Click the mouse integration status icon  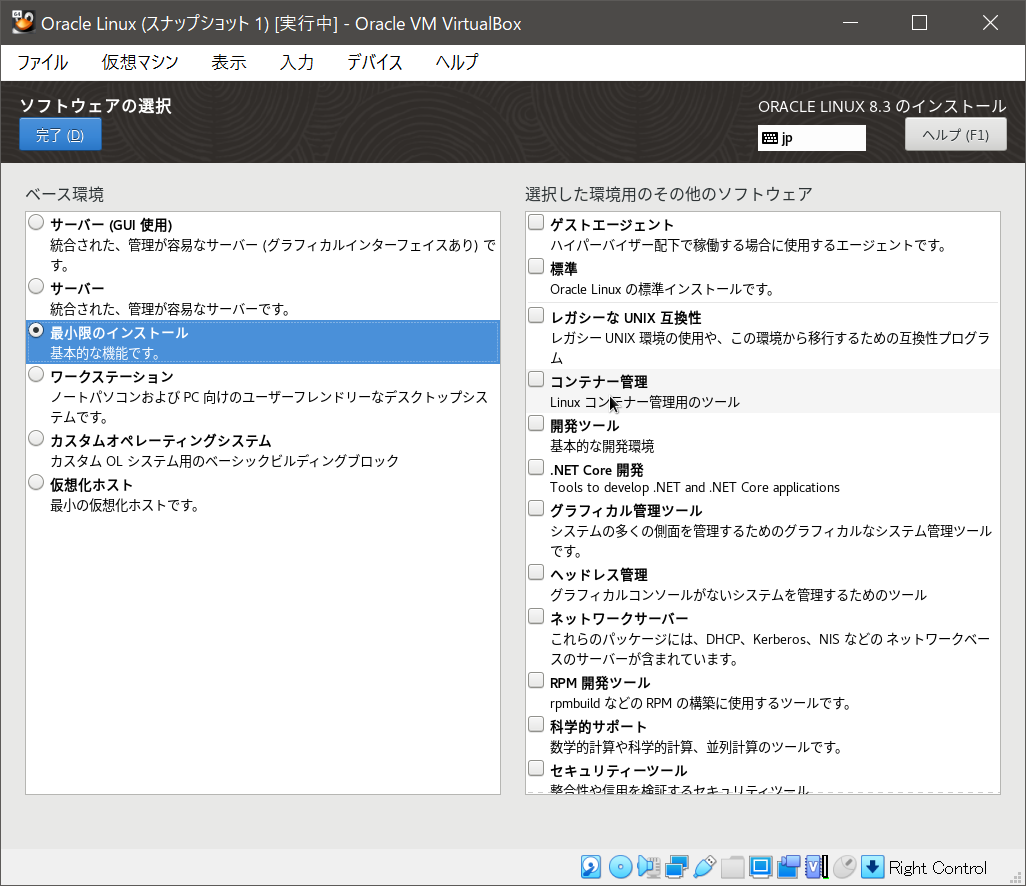845,867
